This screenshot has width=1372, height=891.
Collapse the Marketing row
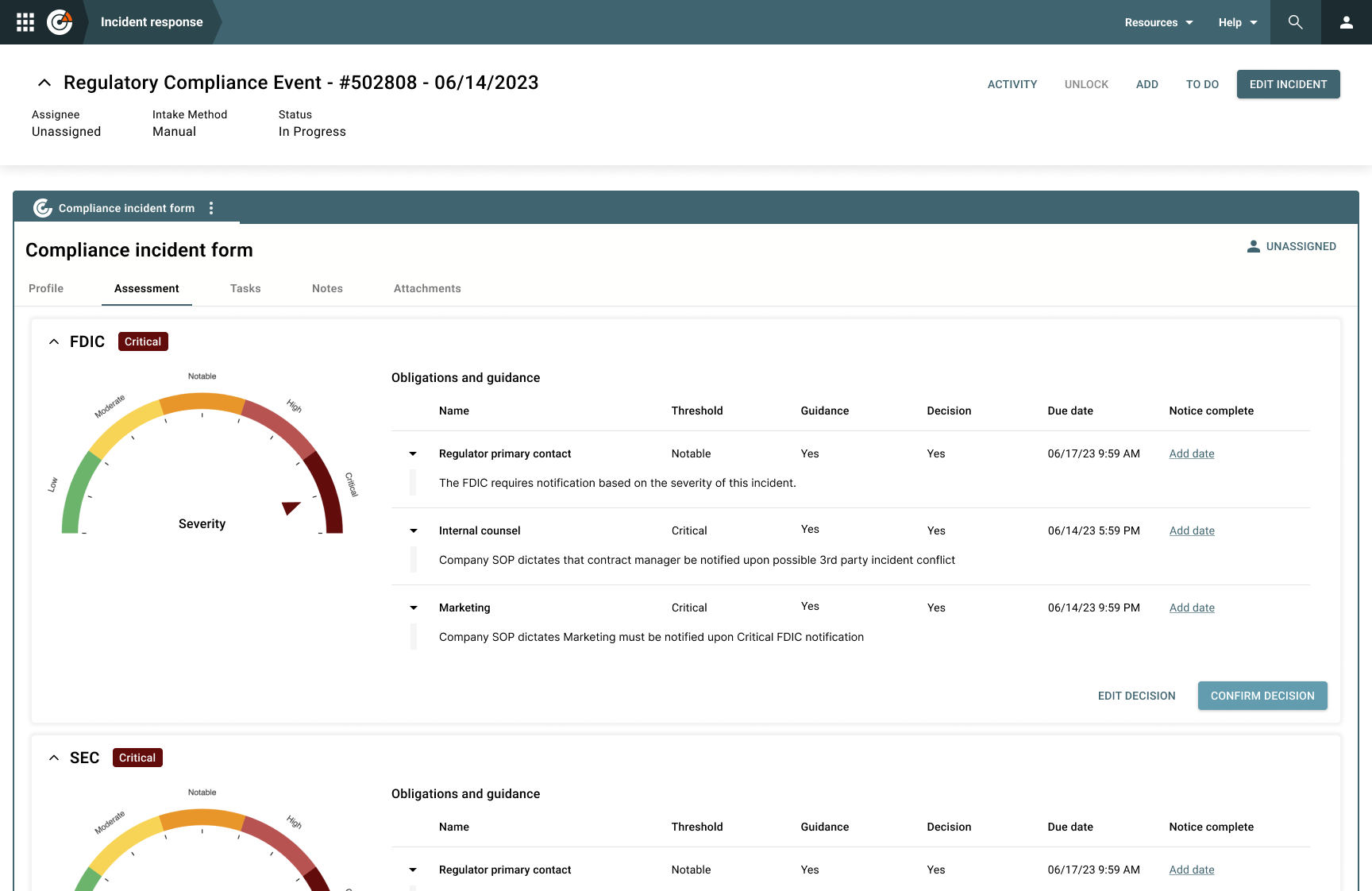click(413, 607)
